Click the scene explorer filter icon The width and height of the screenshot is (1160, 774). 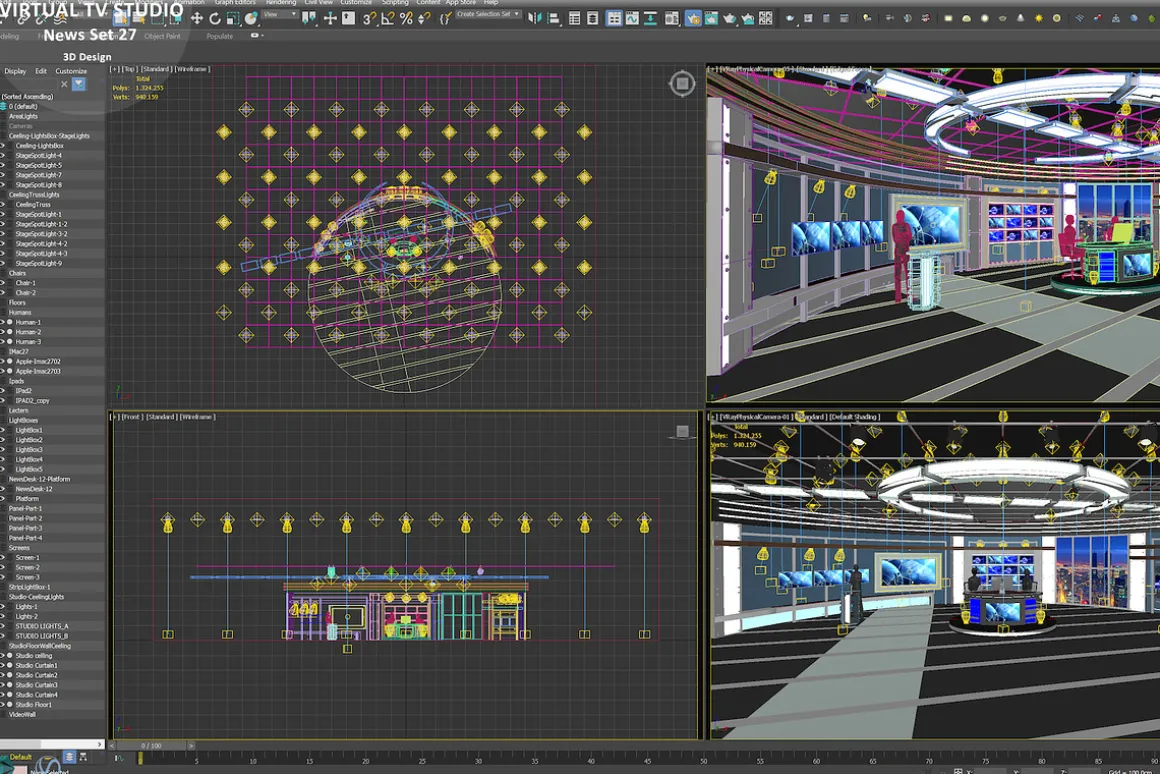(x=78, y=84)
